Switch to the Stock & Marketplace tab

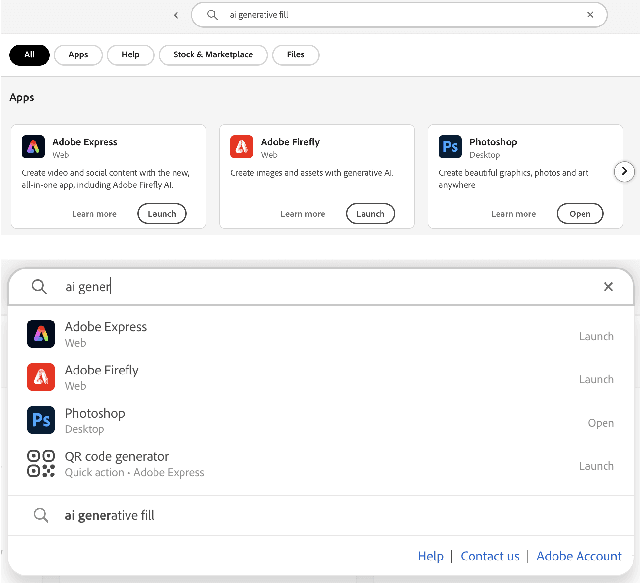click(213, 55)
